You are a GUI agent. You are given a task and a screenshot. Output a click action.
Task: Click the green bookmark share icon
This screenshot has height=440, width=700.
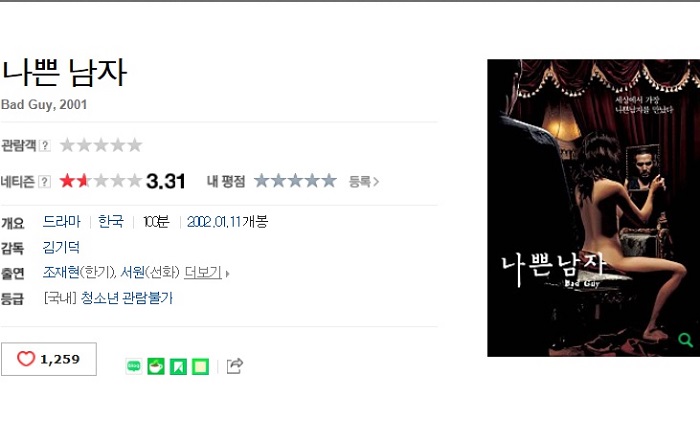[x=178, y=366]
